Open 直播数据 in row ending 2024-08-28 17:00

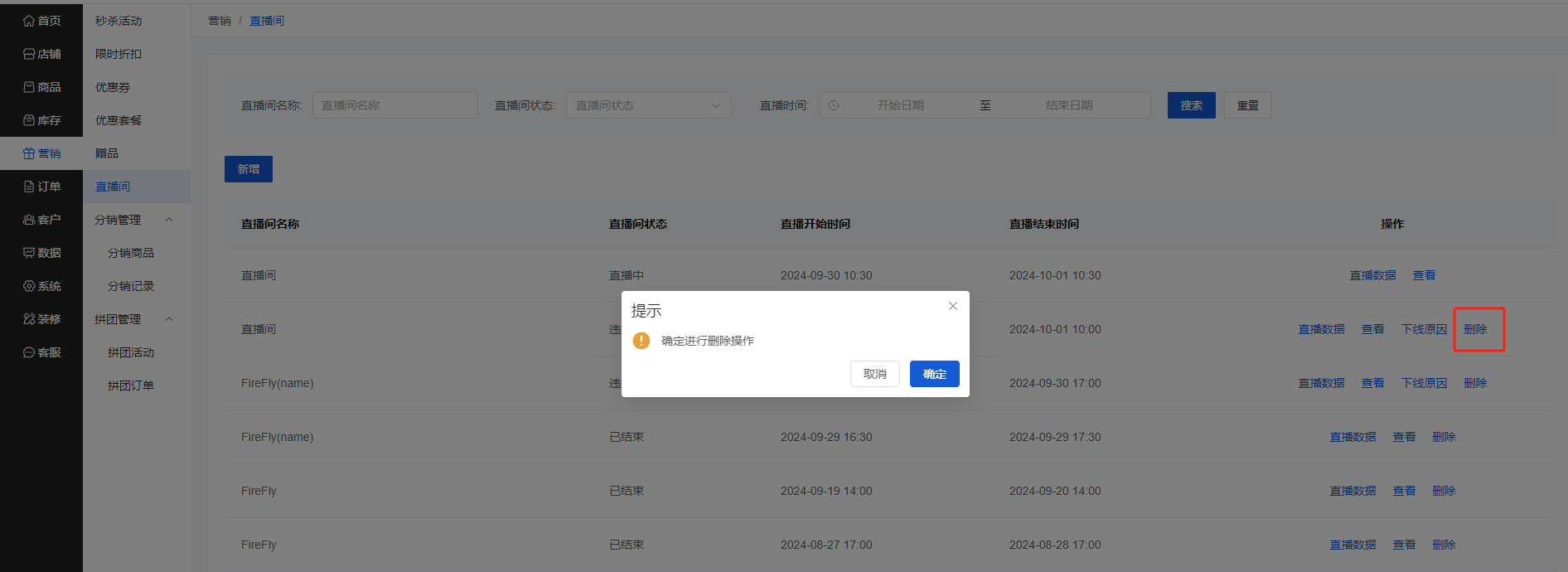coord(1353,545)
